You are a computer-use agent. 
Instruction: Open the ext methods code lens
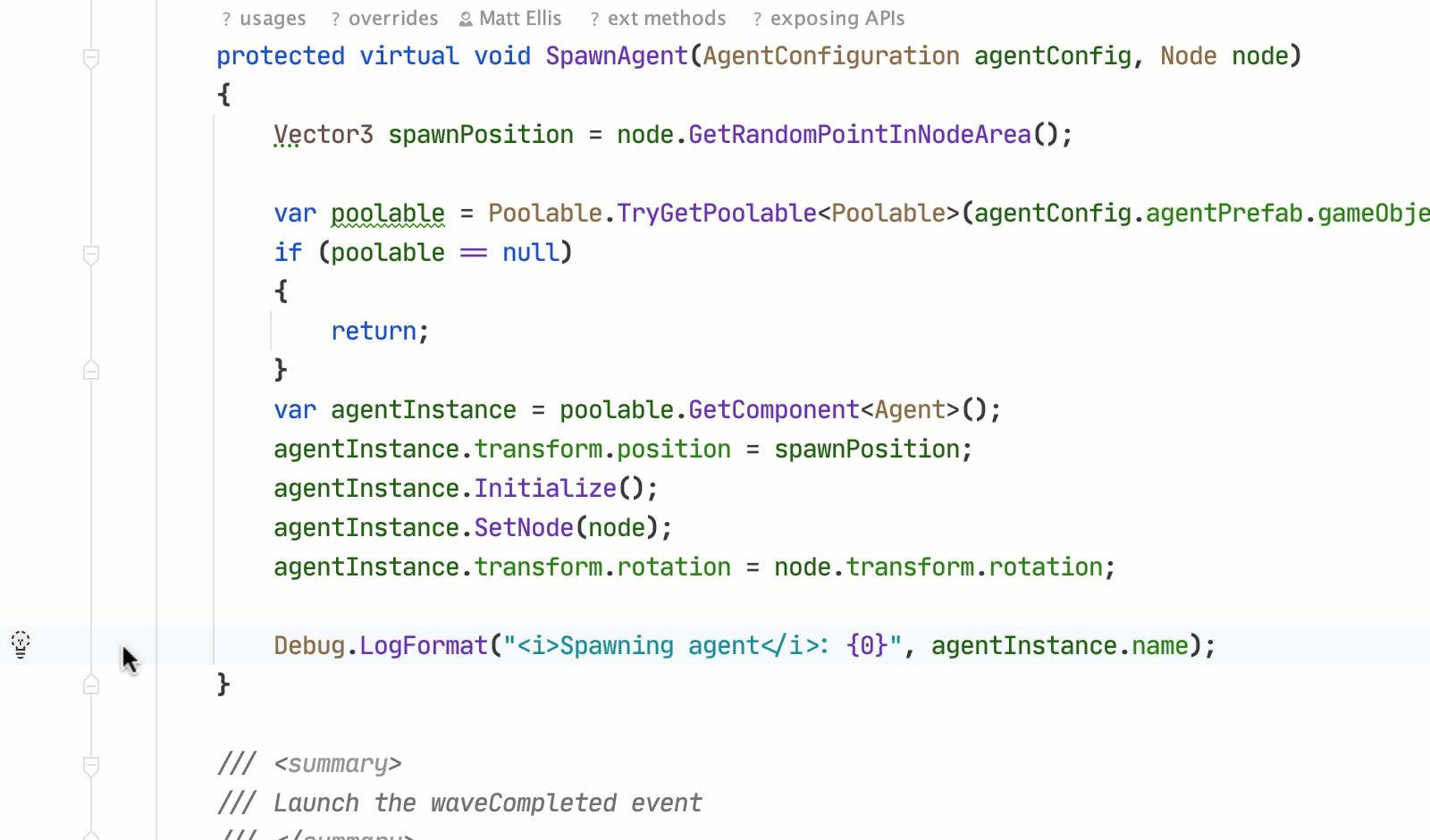click(658, 19)
